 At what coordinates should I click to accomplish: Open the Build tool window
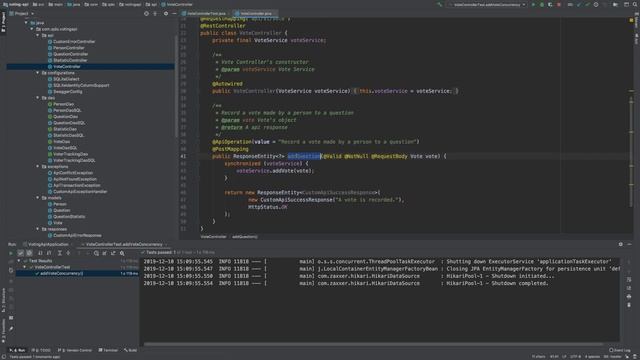click(x=131, y=350)
